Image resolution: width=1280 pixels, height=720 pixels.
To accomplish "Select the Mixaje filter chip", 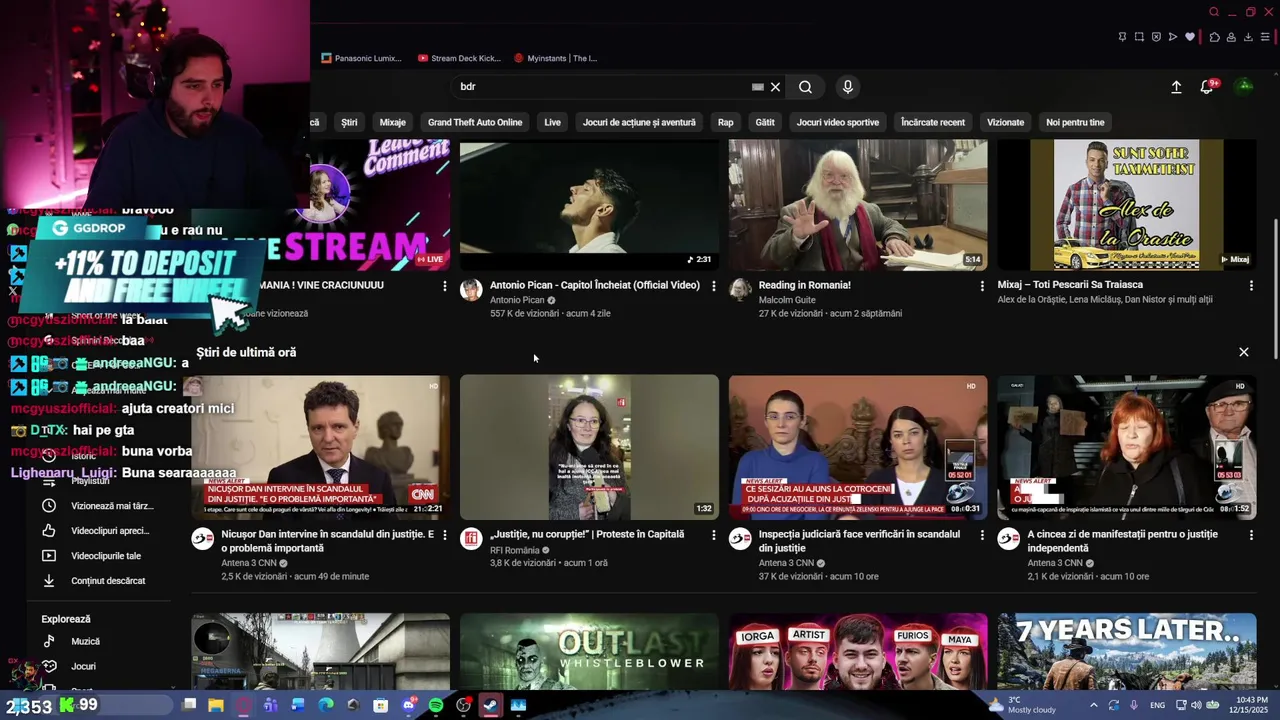I will click(x=392, y=122).
